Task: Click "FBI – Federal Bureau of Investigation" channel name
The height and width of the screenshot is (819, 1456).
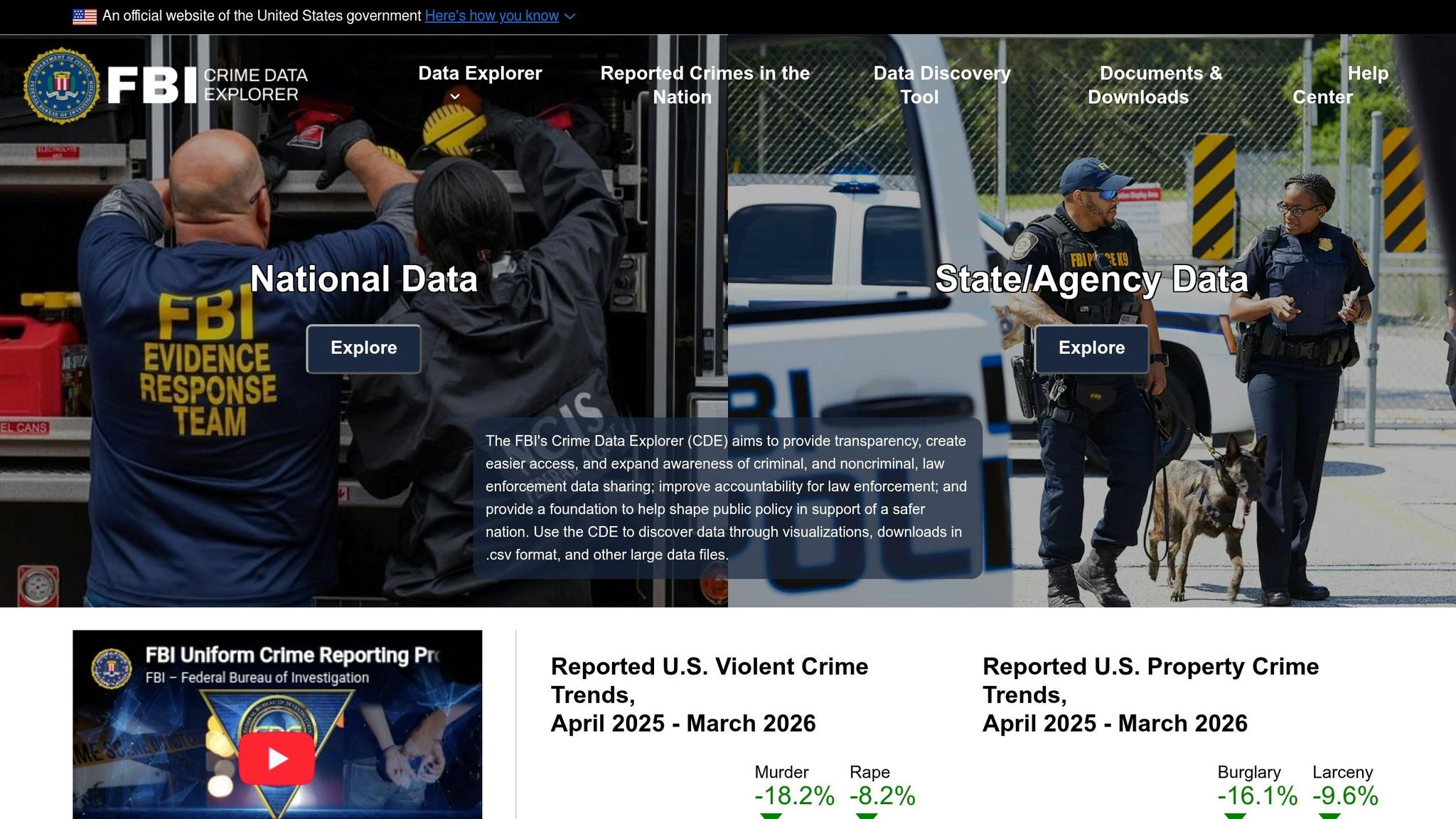Action: pyautogui.click(x=257, y=678)
